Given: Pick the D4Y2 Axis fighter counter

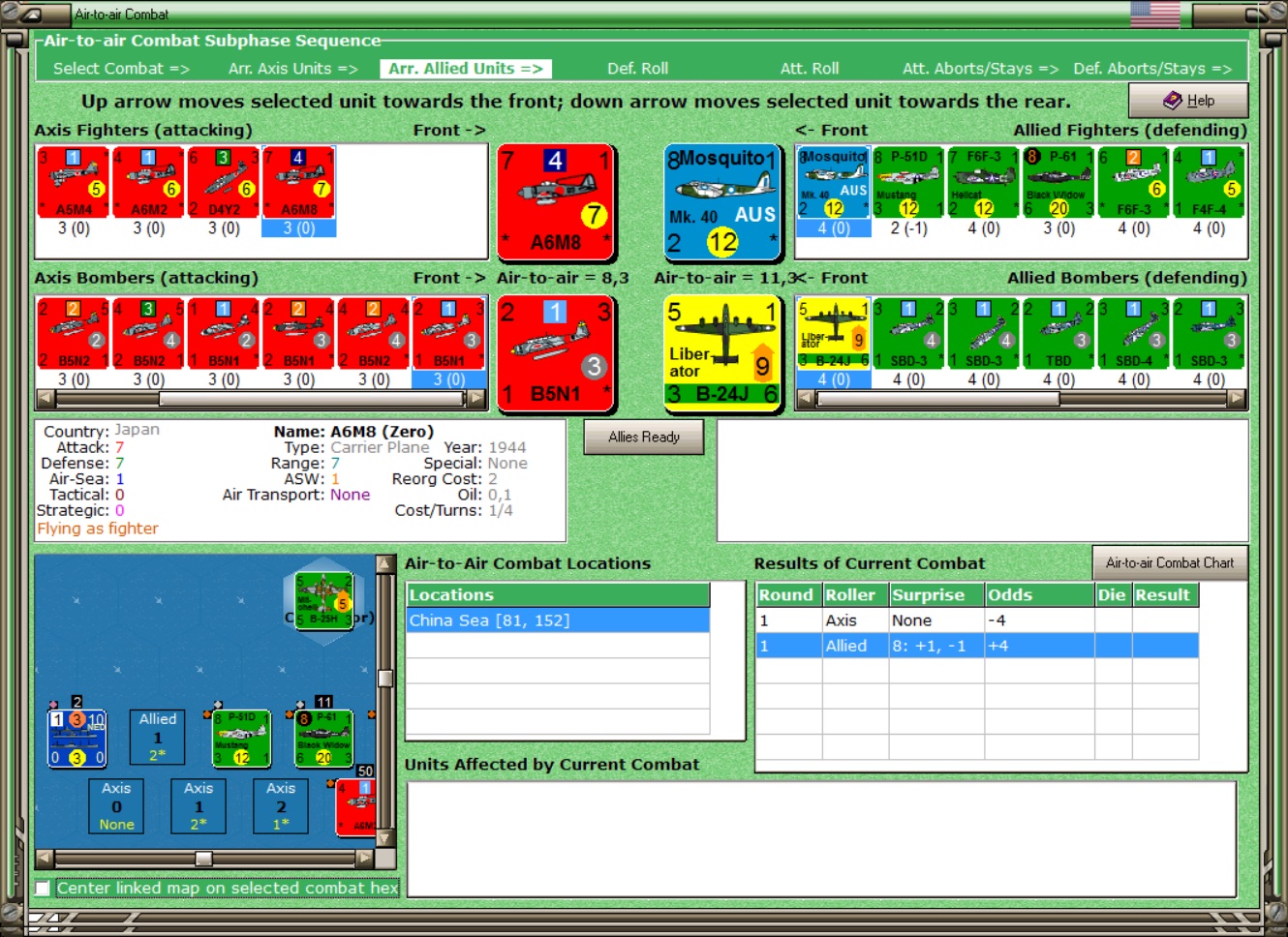Looking at the screenshot, I should coord(224,182).
